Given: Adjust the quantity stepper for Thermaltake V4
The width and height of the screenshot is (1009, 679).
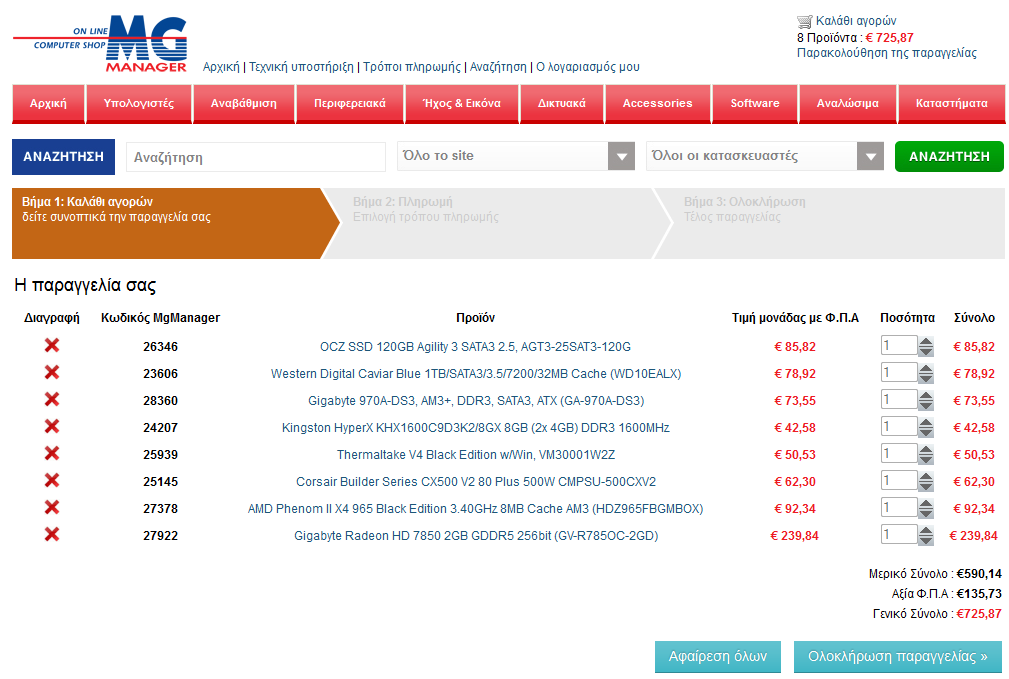Looking at the screenshot, I should click(926, 454).
